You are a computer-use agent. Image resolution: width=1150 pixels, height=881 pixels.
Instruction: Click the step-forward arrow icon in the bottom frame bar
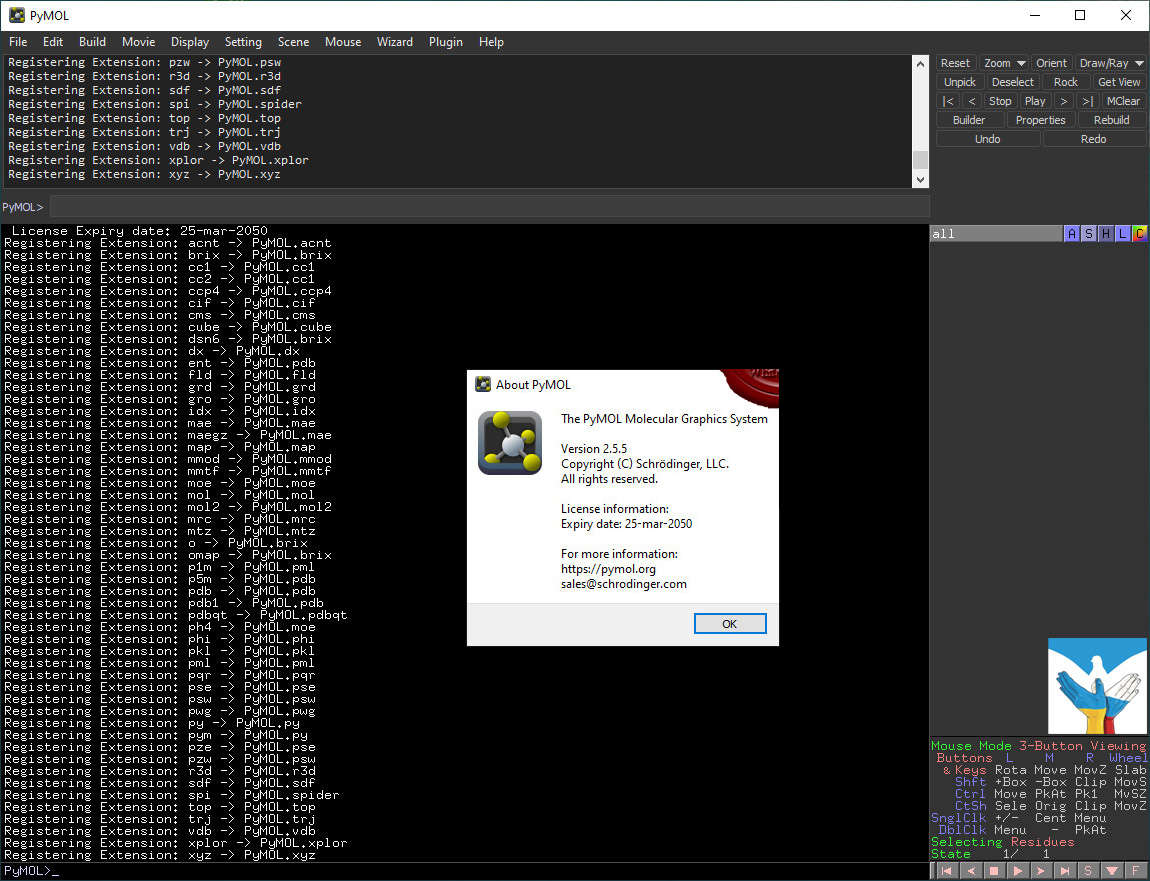1041,871
